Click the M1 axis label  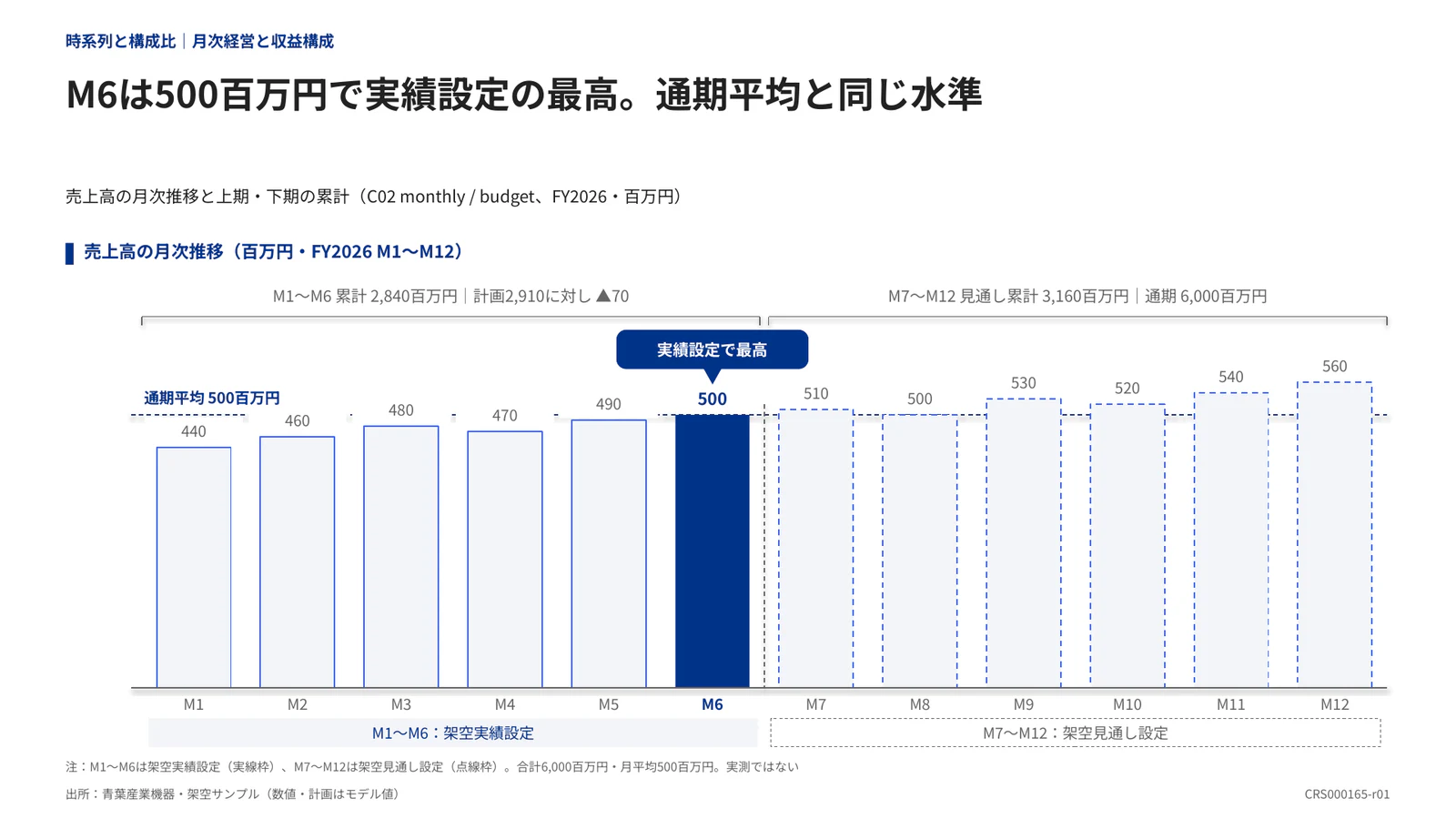coord(194,704)
